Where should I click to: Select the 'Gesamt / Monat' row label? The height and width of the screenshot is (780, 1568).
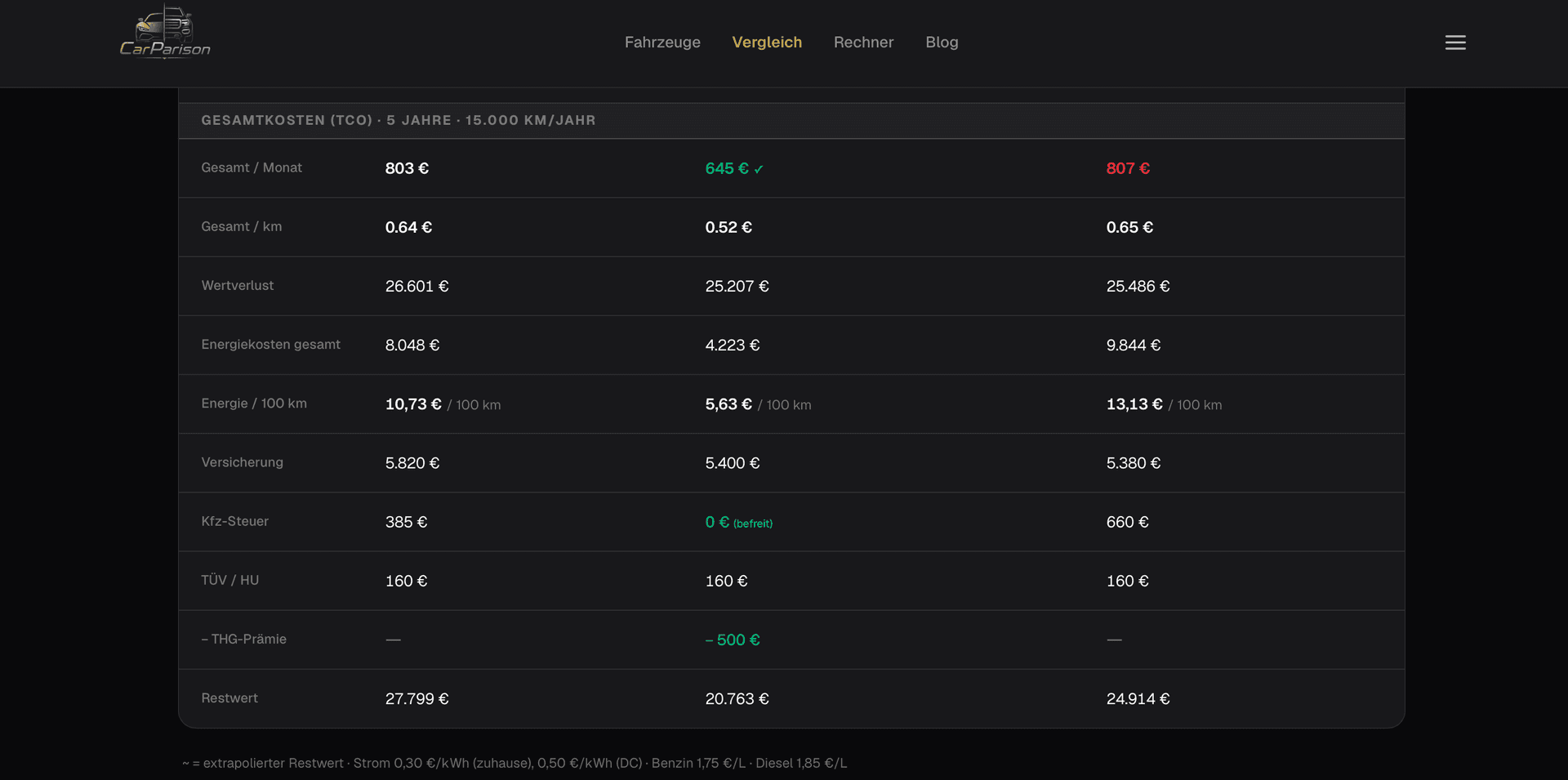click(252, 167)
